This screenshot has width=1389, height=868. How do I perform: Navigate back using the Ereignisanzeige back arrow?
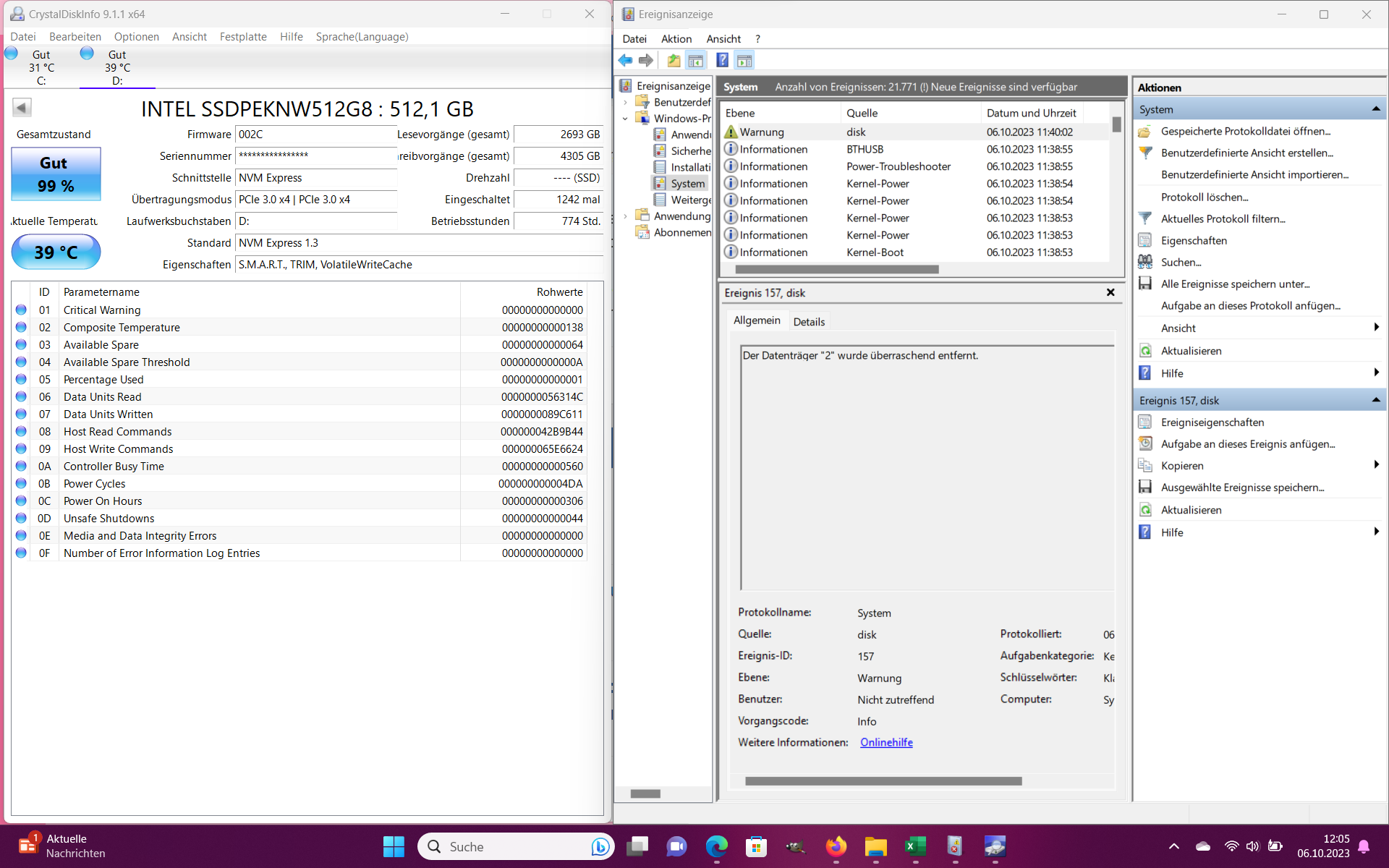pyautogui.click(x=625, y=60)
